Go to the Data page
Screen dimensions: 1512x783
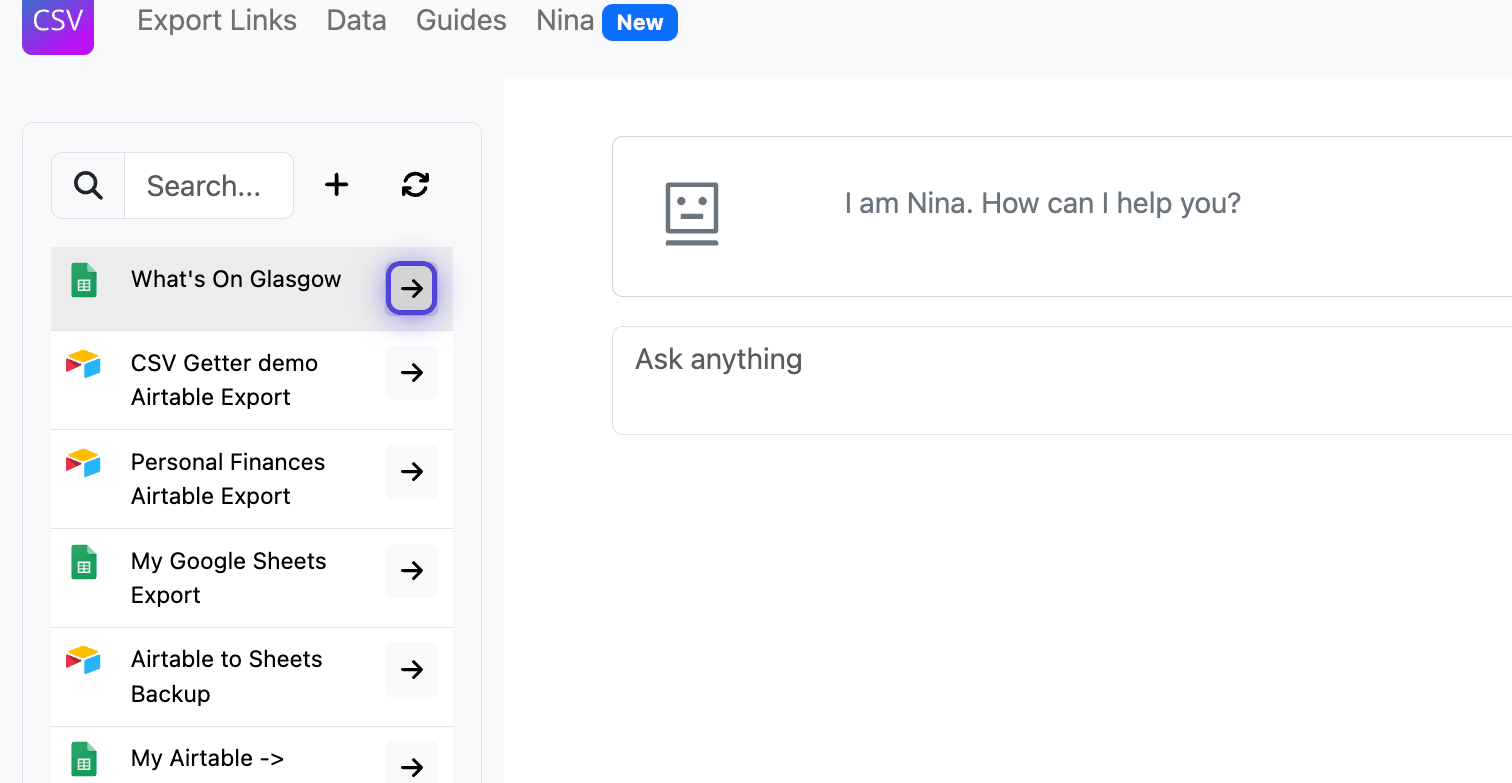pos(356,21)
